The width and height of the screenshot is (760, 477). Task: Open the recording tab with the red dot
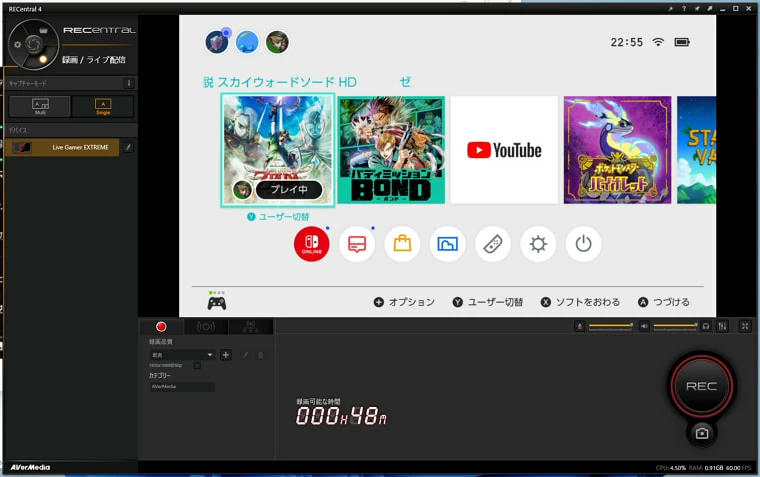tap(161, 327)
